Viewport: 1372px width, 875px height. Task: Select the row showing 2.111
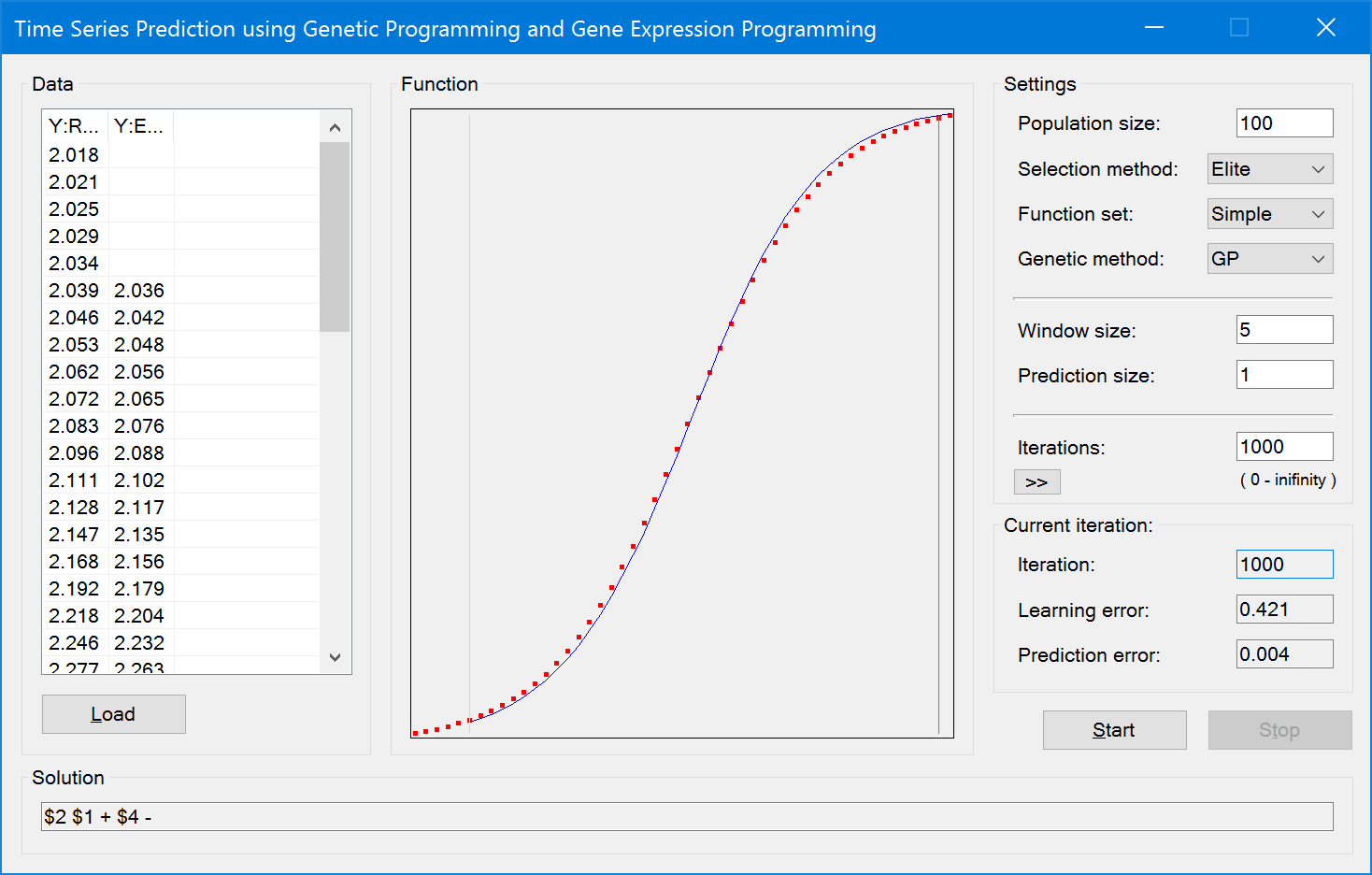point(180,481)
